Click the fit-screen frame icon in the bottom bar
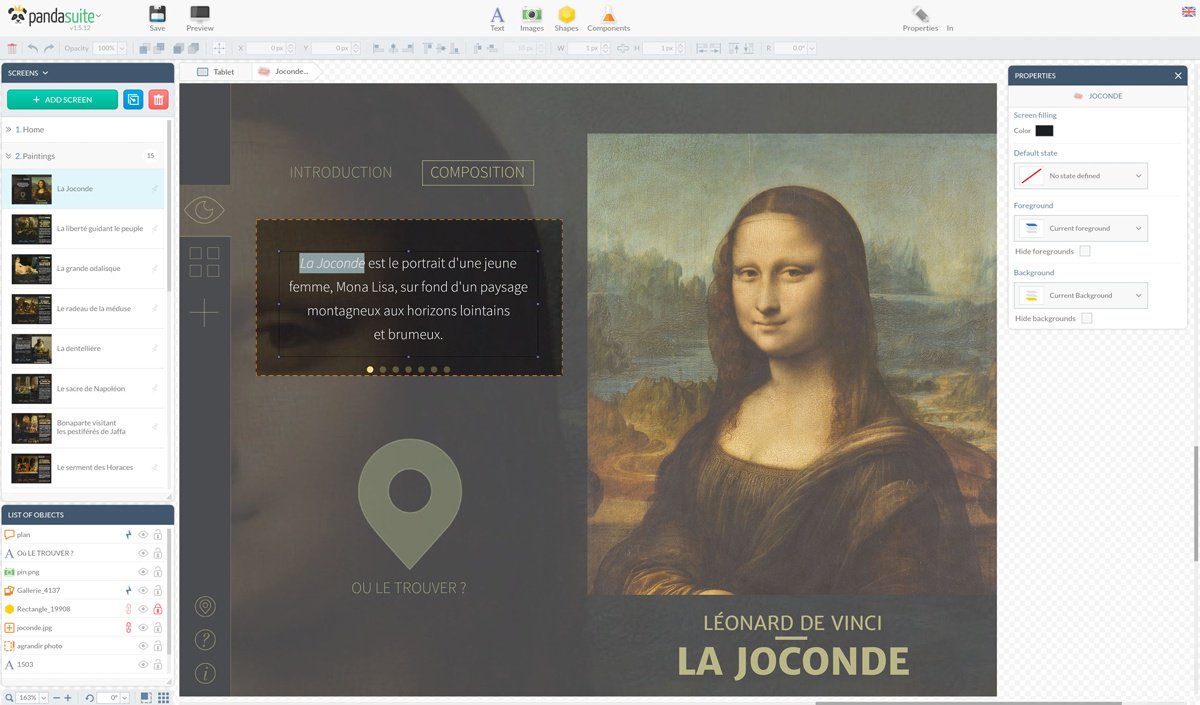Screen dimensions: 1200x705 pyautogui.click(x=146, y=697)
